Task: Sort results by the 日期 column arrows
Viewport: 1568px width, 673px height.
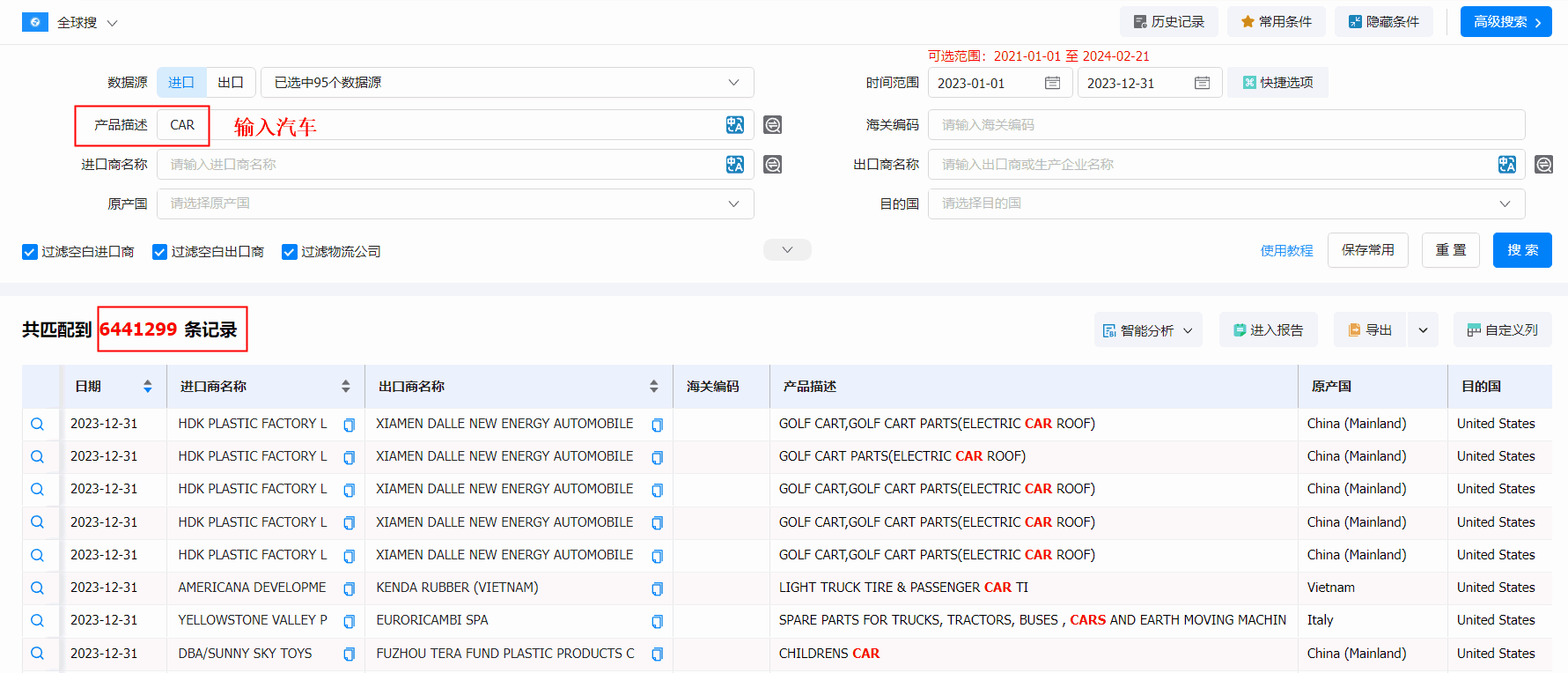Action: click(147, 387)
